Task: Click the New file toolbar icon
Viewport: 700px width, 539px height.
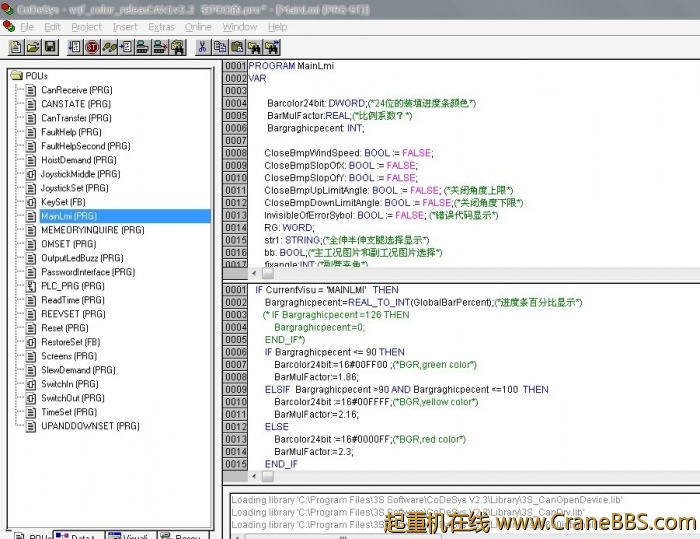Action: click(x=16, y=47)
